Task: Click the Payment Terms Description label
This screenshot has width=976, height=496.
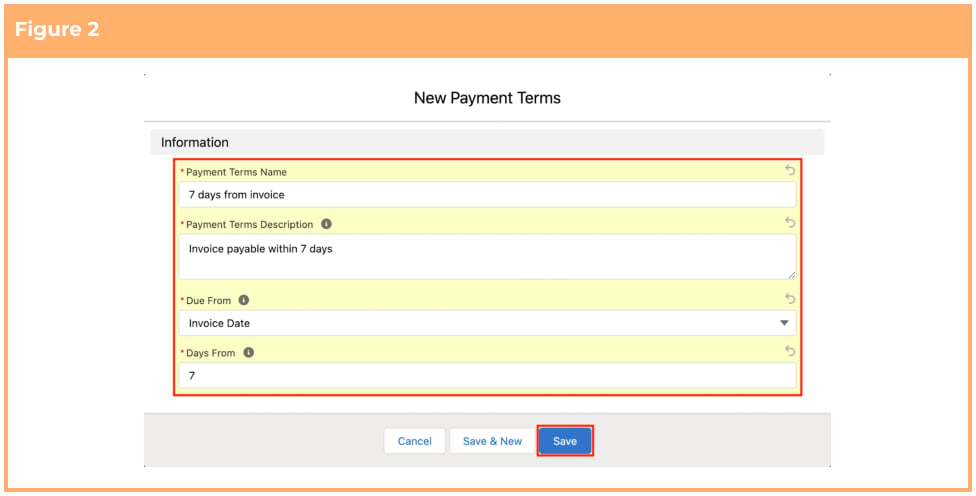Action: pos(250,224)
